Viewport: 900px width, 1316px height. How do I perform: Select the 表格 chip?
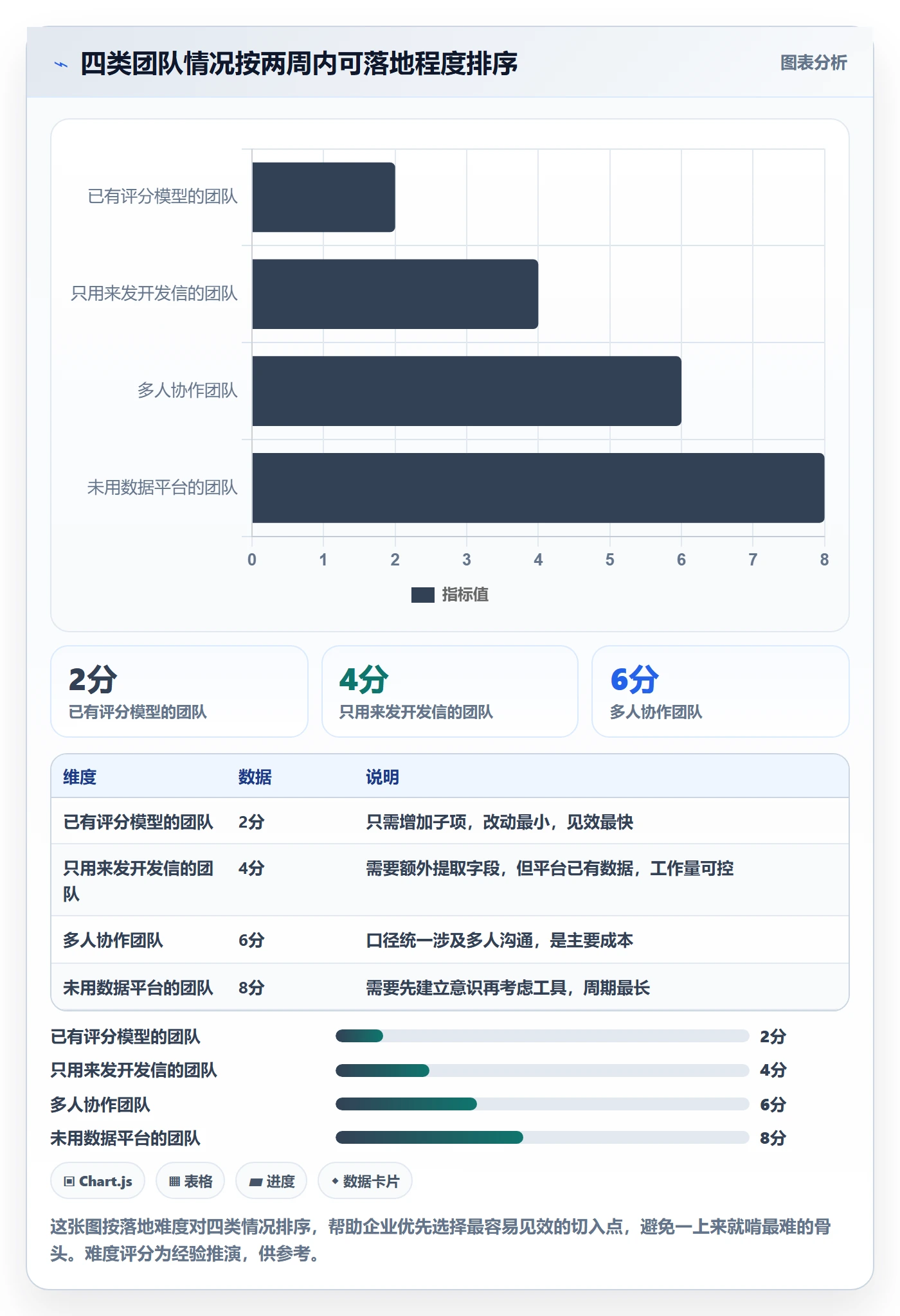[190, 1181]
